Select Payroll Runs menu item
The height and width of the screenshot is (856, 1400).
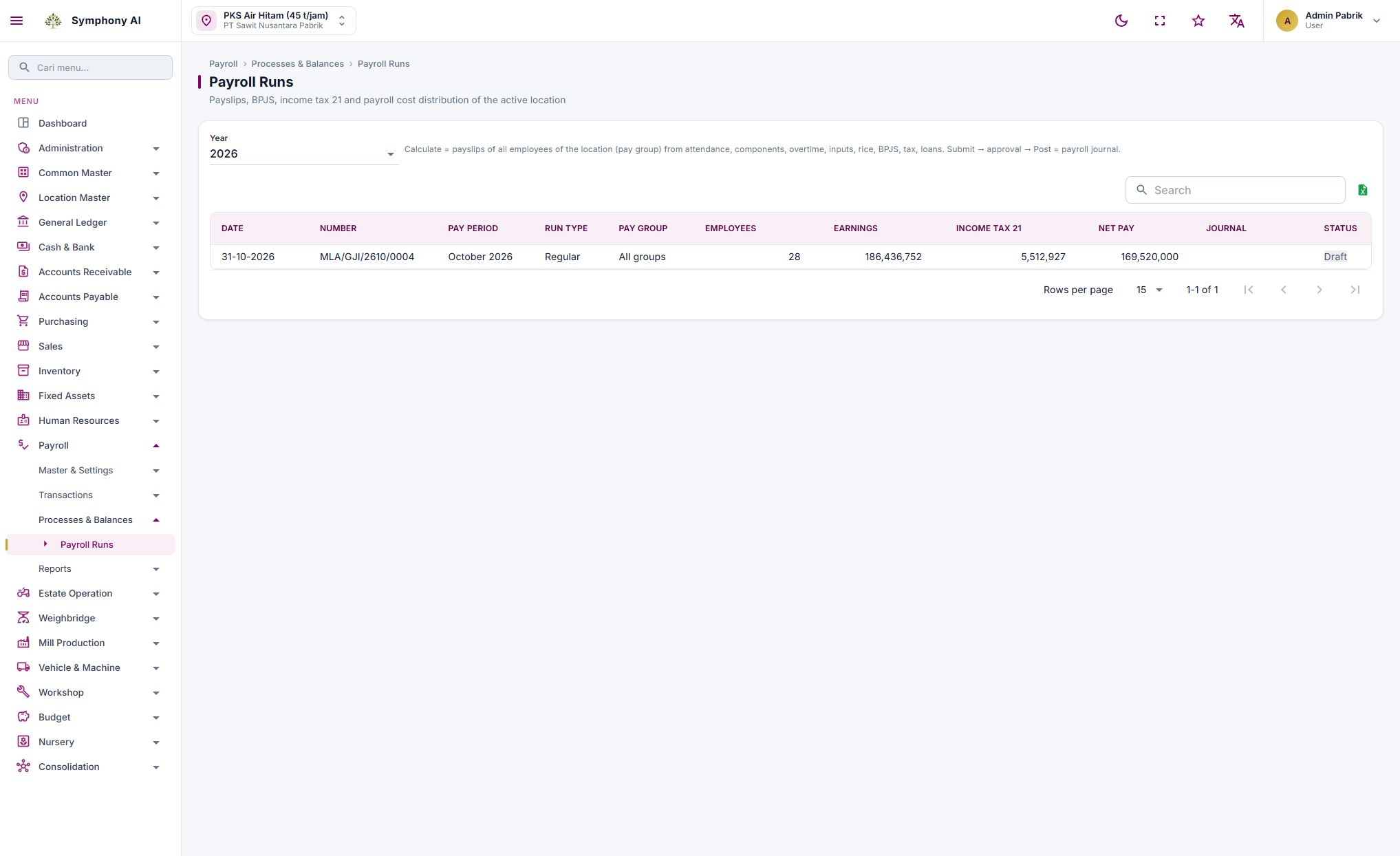[x=90, y=544]
